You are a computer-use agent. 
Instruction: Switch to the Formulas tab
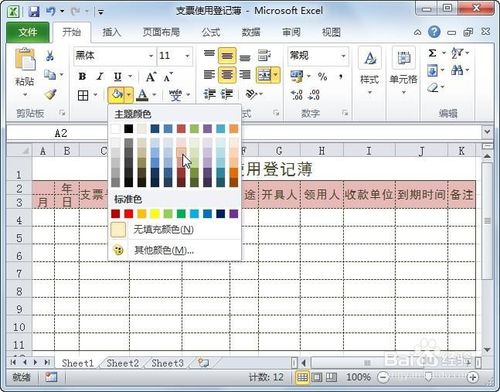pos(211,32)
